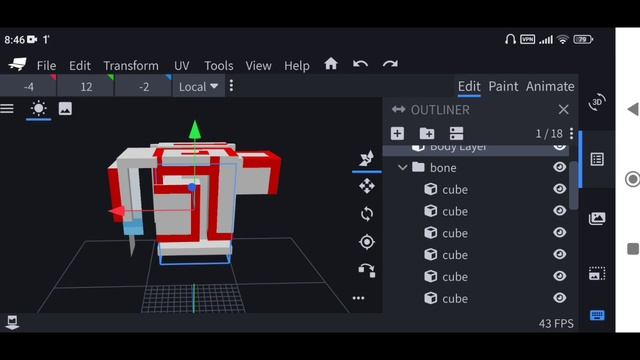
Task: Select the Rotate tool
Action: pos(367,214)
